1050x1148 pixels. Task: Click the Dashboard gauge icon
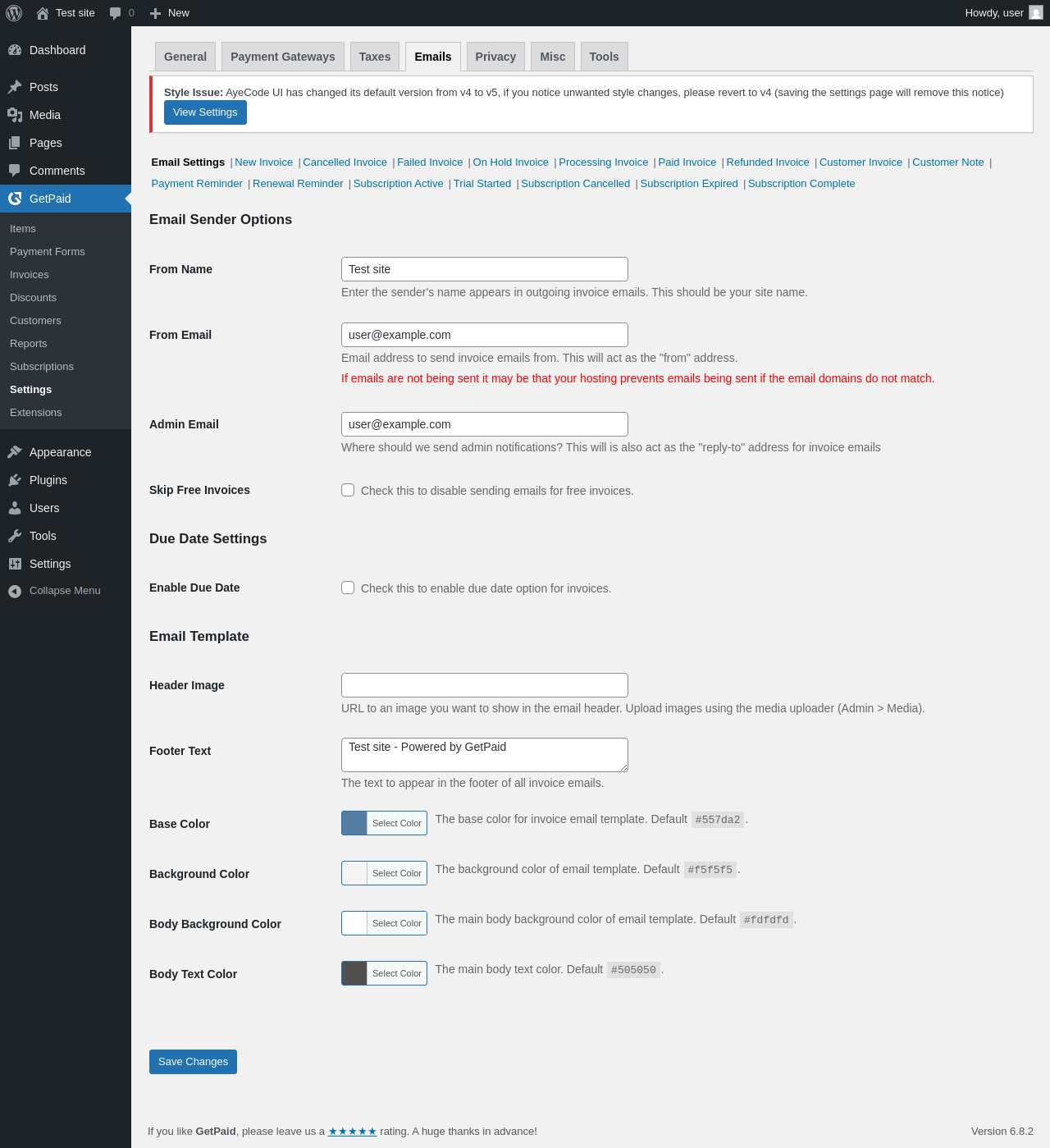tap(15, 50)
